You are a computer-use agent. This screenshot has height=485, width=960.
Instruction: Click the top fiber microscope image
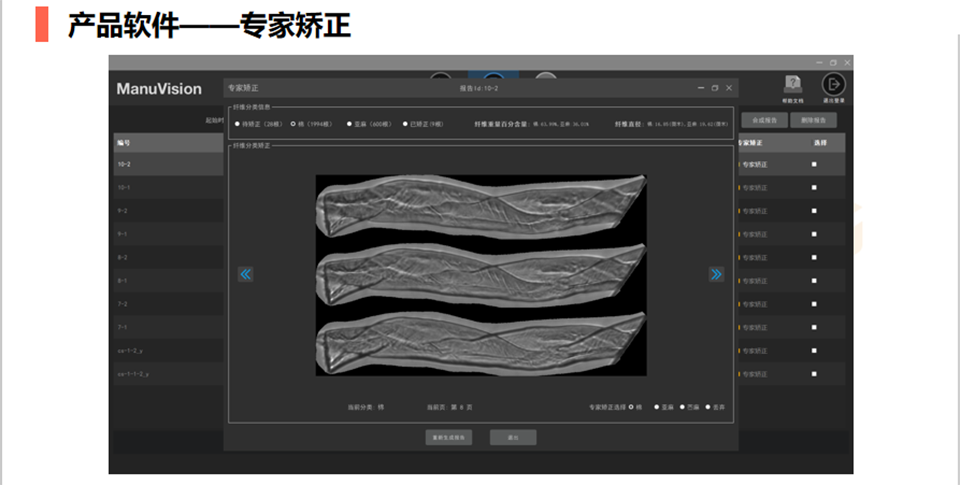pyautogui.click(x=481, y=206)
